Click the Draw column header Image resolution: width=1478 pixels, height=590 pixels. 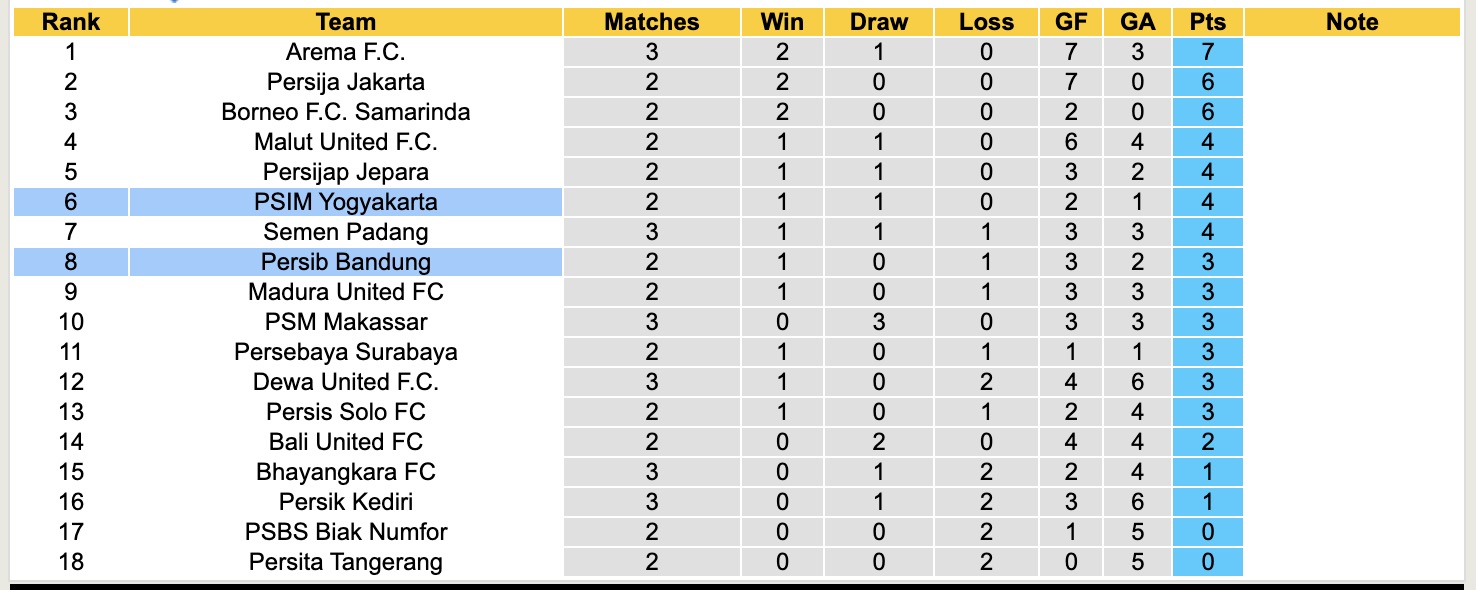[879, 22]
